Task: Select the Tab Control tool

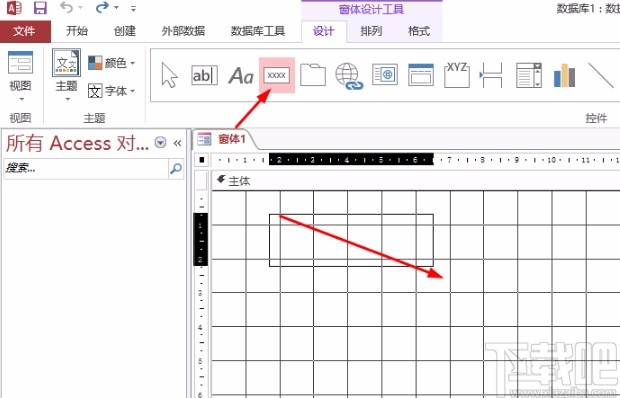Action: tap(313, 75)
